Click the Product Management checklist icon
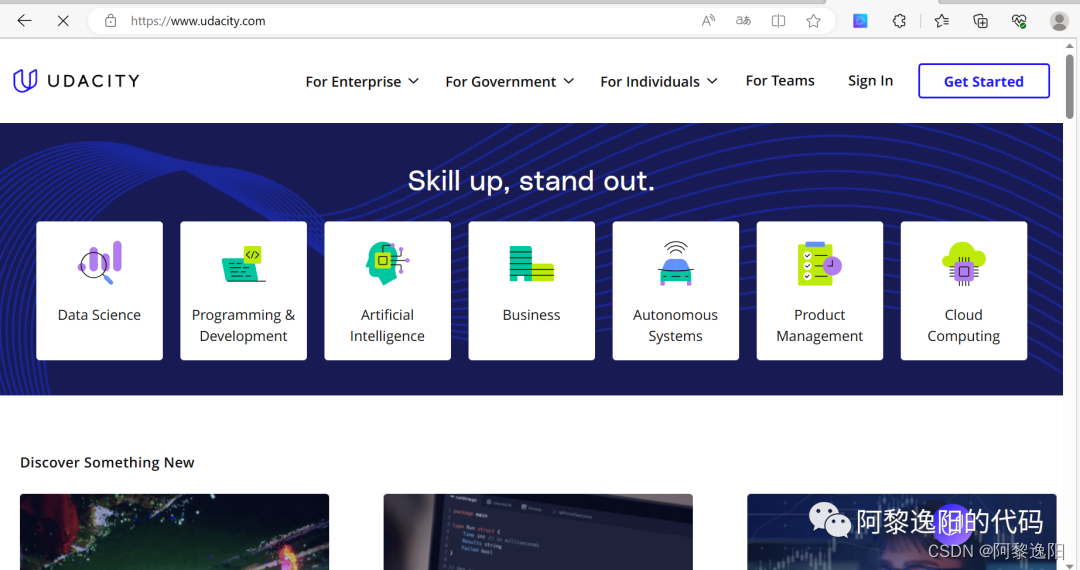This screenshot has width=1080, height=570. click(x=820, y=263)
